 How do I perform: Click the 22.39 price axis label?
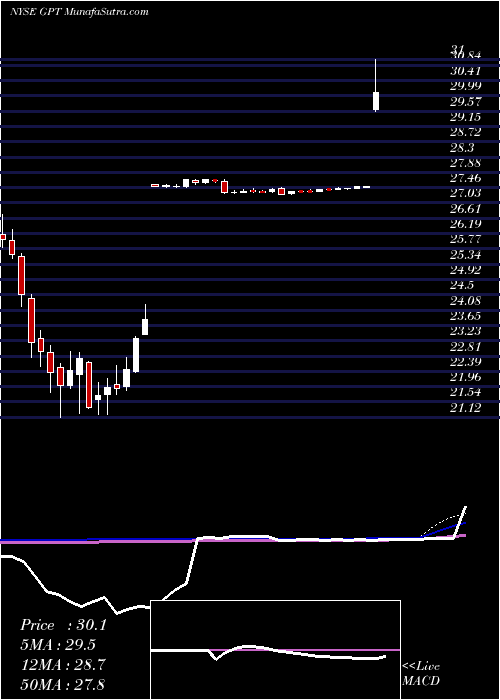[x=465, y=362]
